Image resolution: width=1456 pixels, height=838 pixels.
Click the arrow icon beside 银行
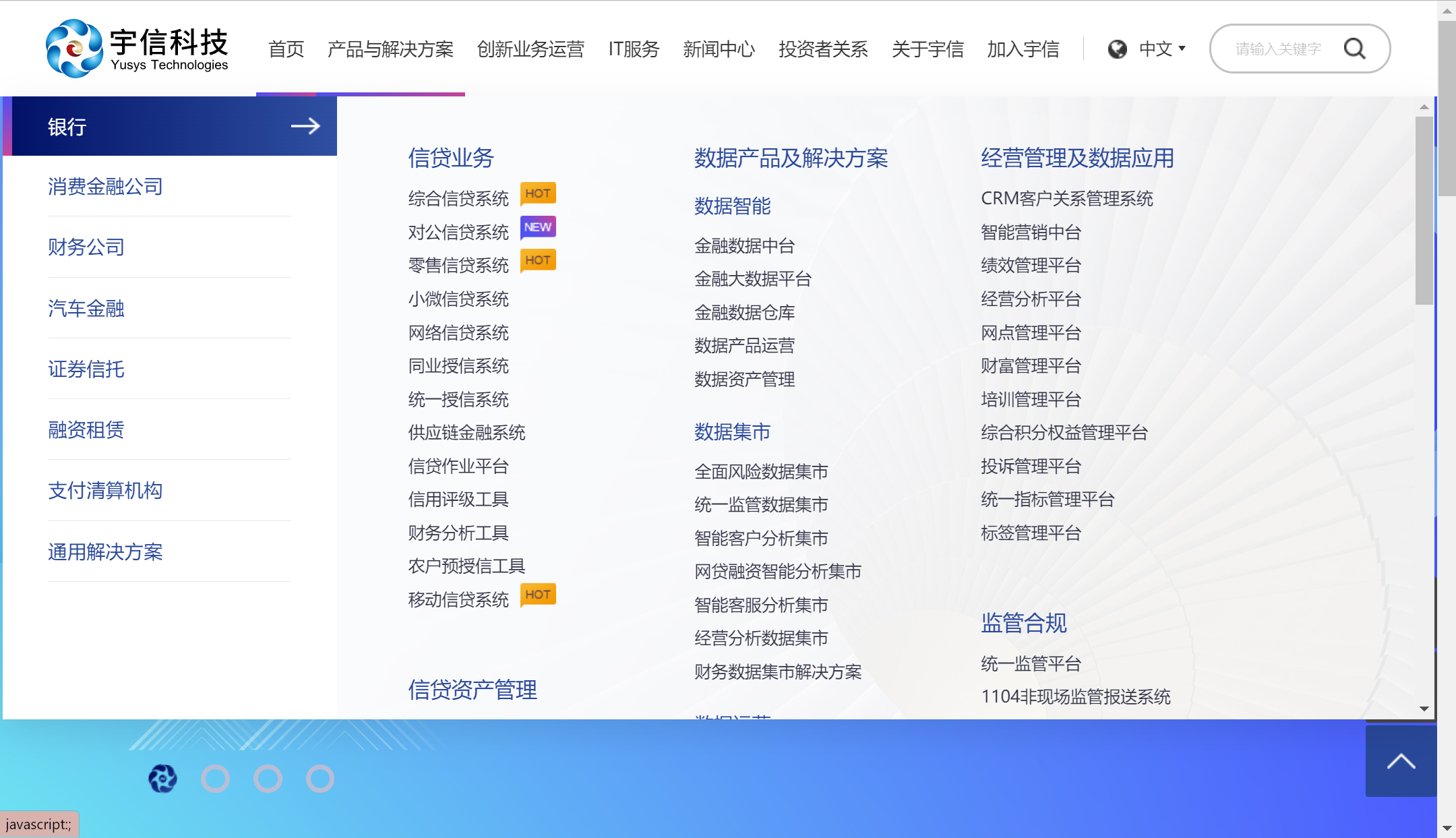(305, 126)
